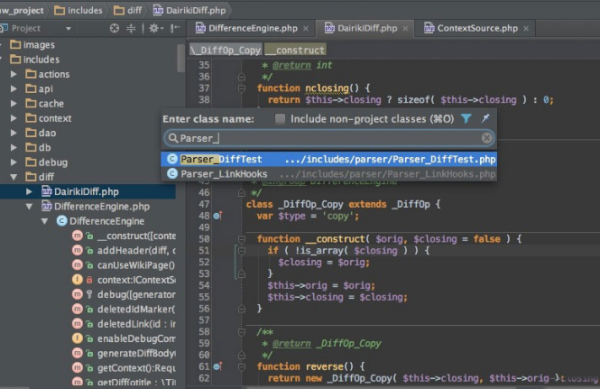This screenshot has height=389, width=600.
Task: Click the scroll-from-source target icon
Action: 114,28
